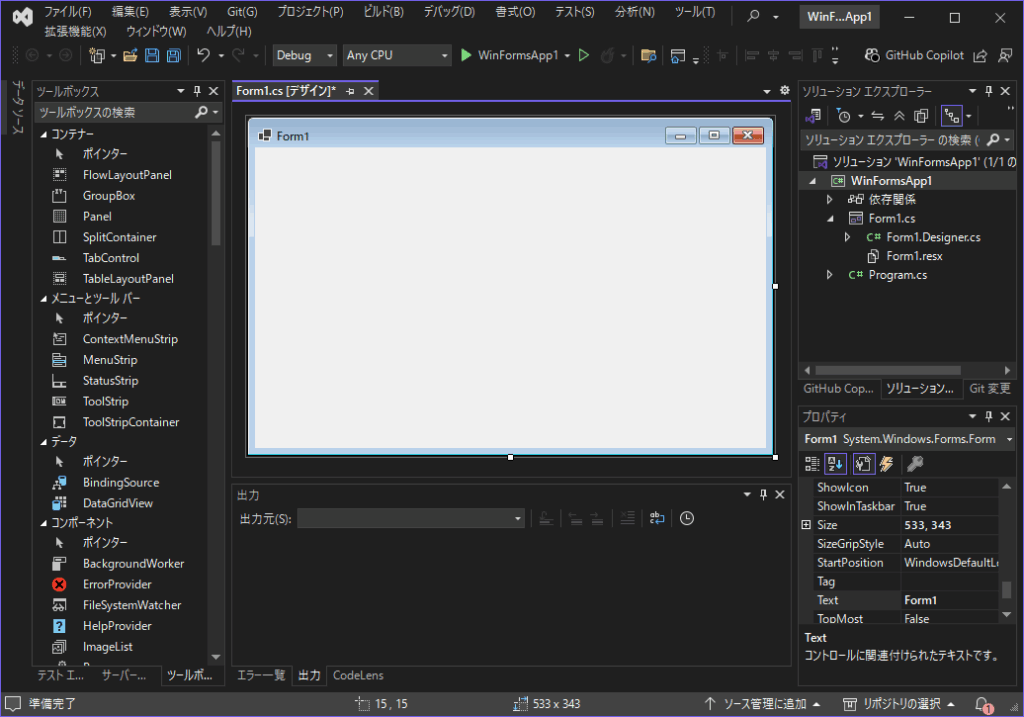
Task: Toggle the Preview Selected Items button
Action: tap(952, 115)
